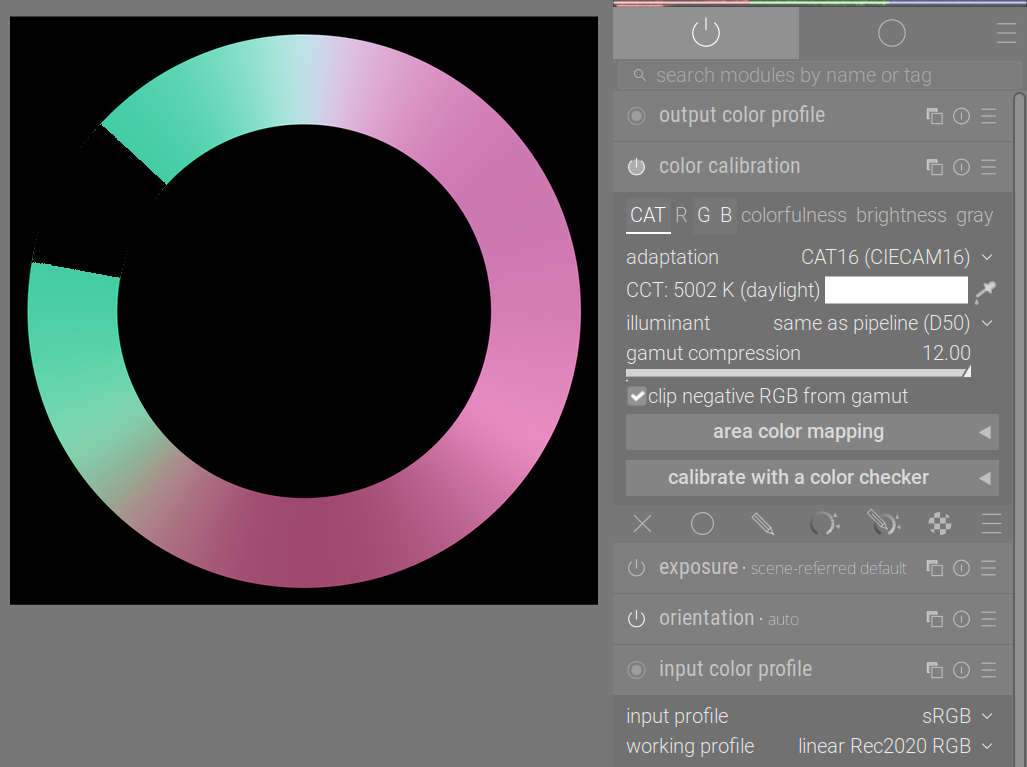Choose the uniform circle mask icon
Screen dimensions: 1027x767
point(702,524)
